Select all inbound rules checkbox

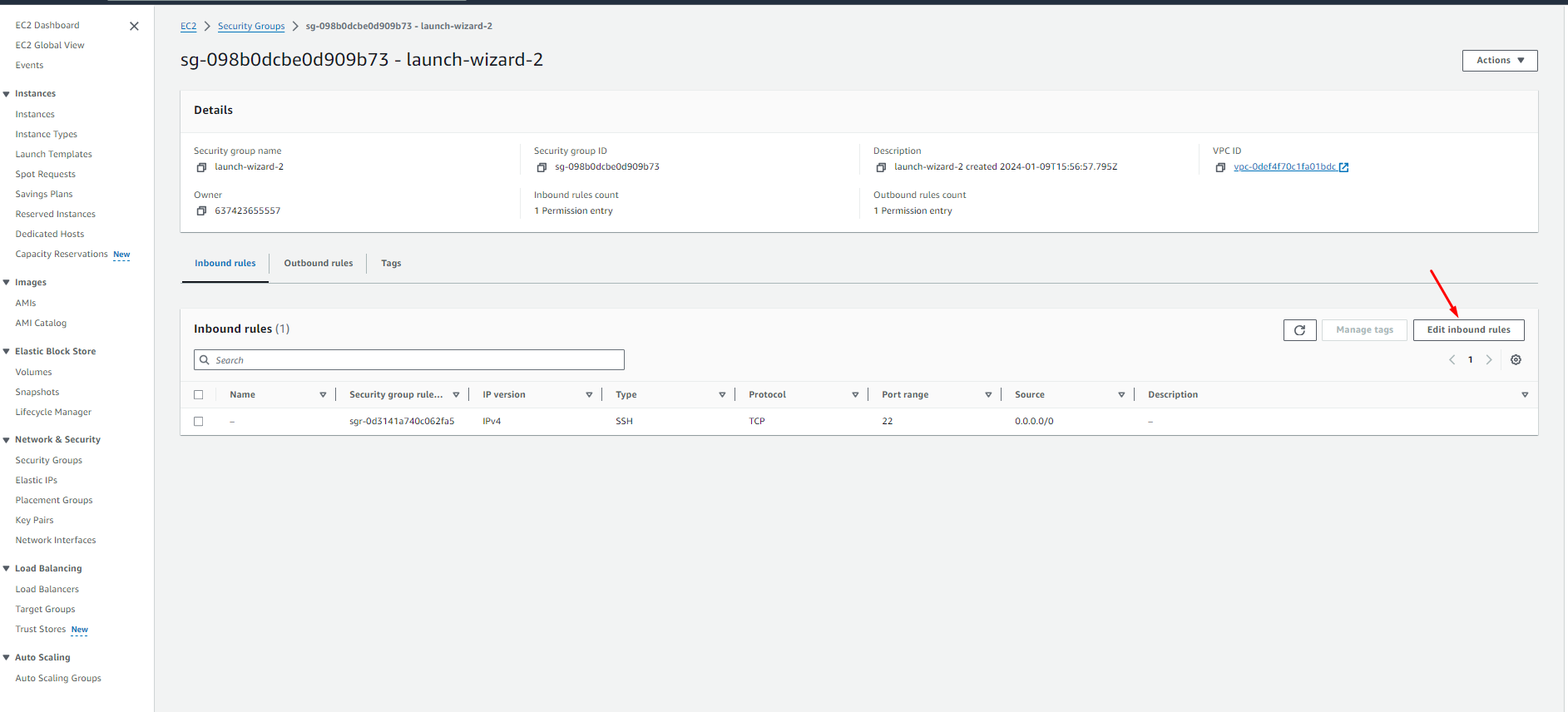pos(198,395)
